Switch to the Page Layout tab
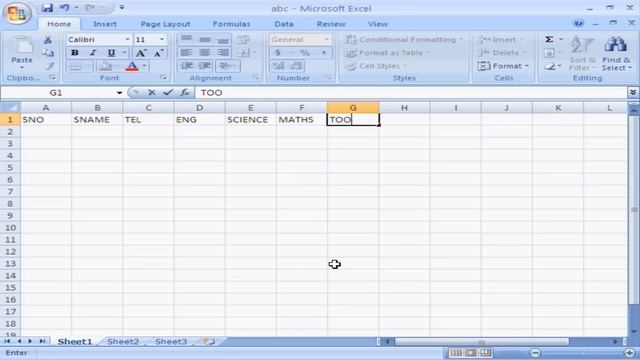 click(165, 24)
